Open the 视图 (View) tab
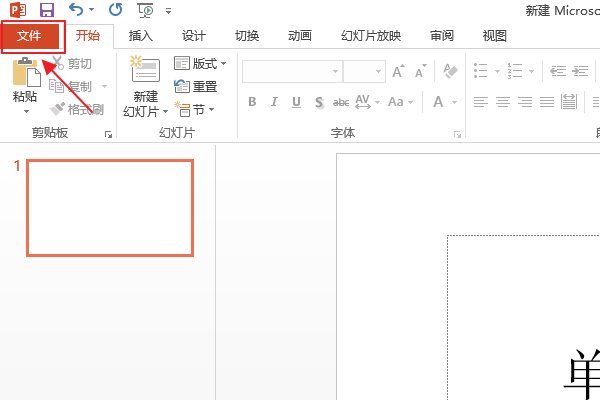Image resolution: width=600 pixels, height=400 pixels. [495, 36]
